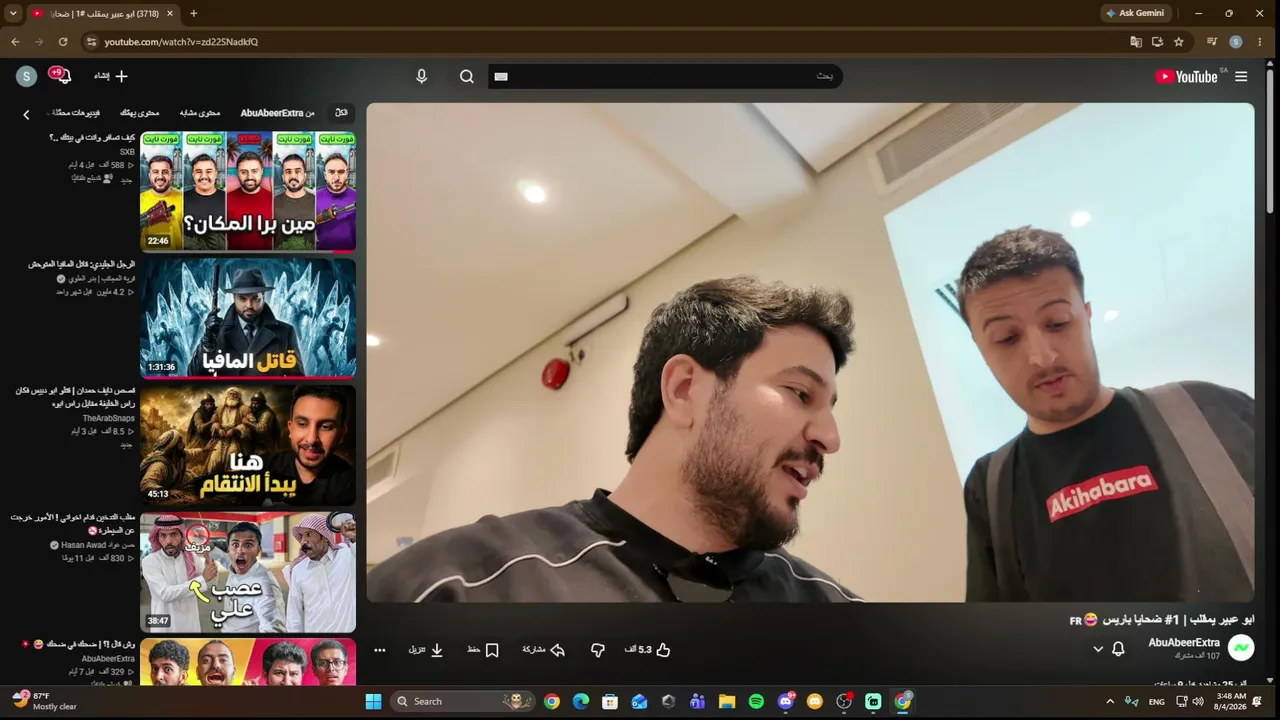The width and height of the screenshot is (1280, 720).
Task: Open the YouTube guide hamburger menu
Action: coord(1241,77)
